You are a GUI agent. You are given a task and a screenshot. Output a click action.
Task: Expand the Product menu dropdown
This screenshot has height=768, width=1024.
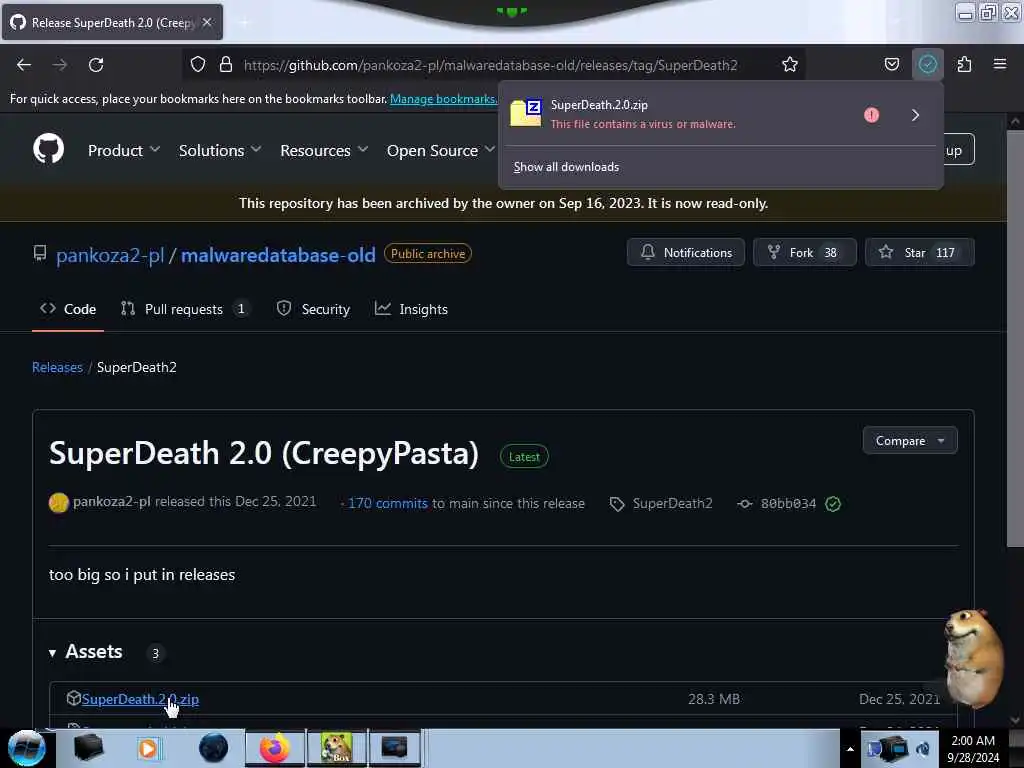tap(124, 150)
